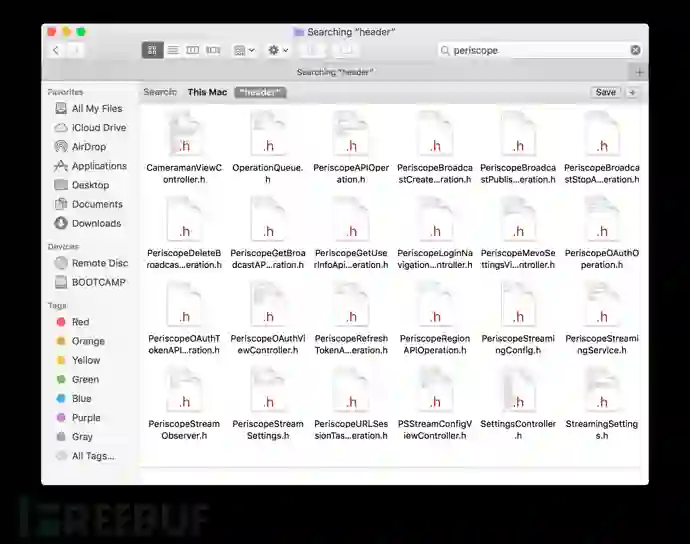Open Desktop folder in sidebar
This screenshot has height=544, width=690.
coord(82,185)
